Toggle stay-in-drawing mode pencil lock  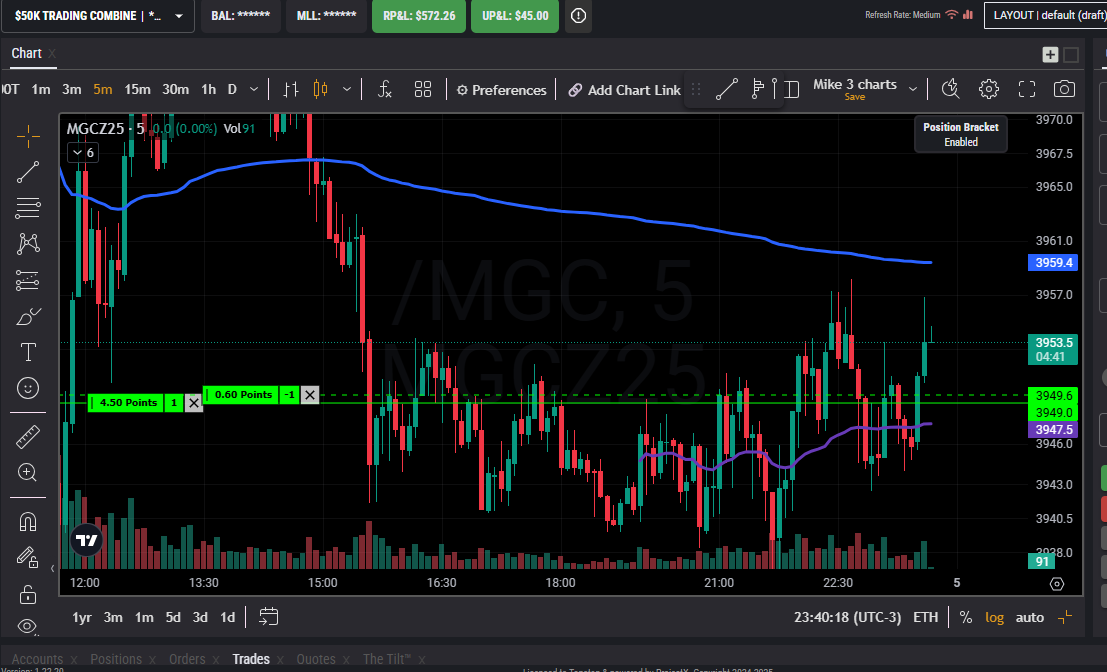point(28,558)
